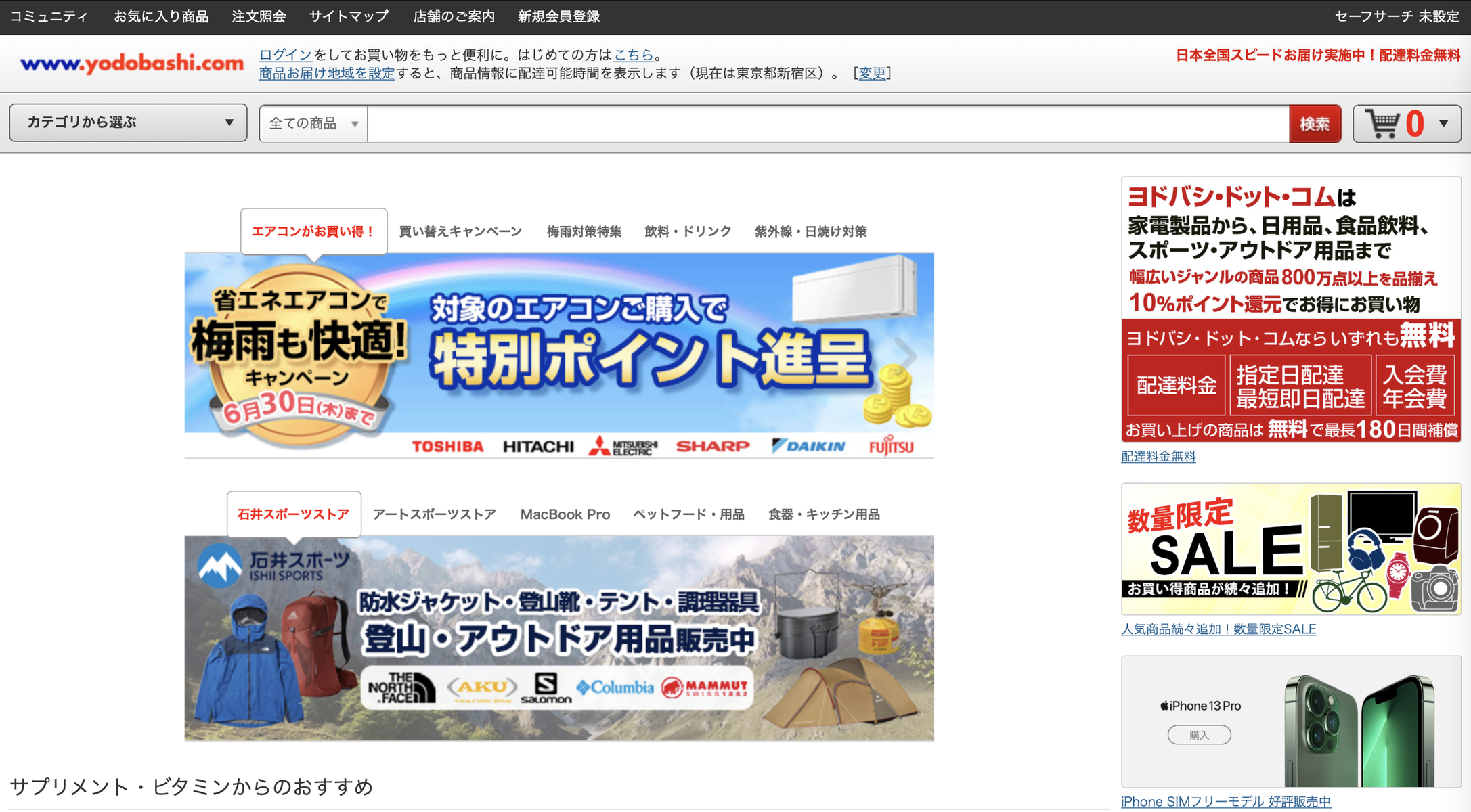This screenshot has width=1471, height=812.
Task: Click the 変更 delivery region link
Action: tap(872, 73)
